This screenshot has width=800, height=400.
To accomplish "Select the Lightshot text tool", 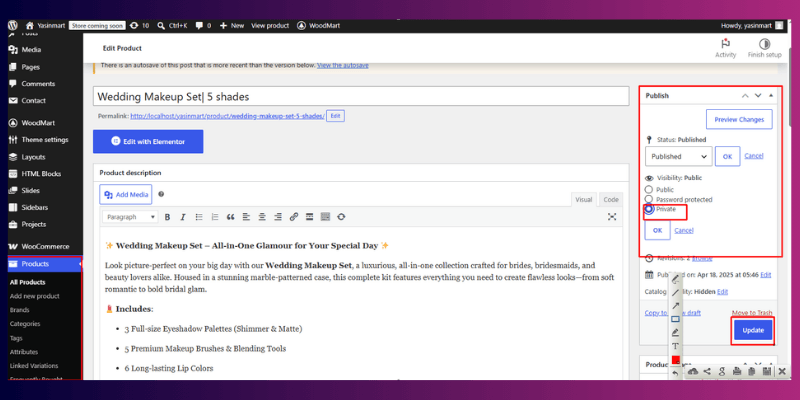I will click(x=676, y=346).
